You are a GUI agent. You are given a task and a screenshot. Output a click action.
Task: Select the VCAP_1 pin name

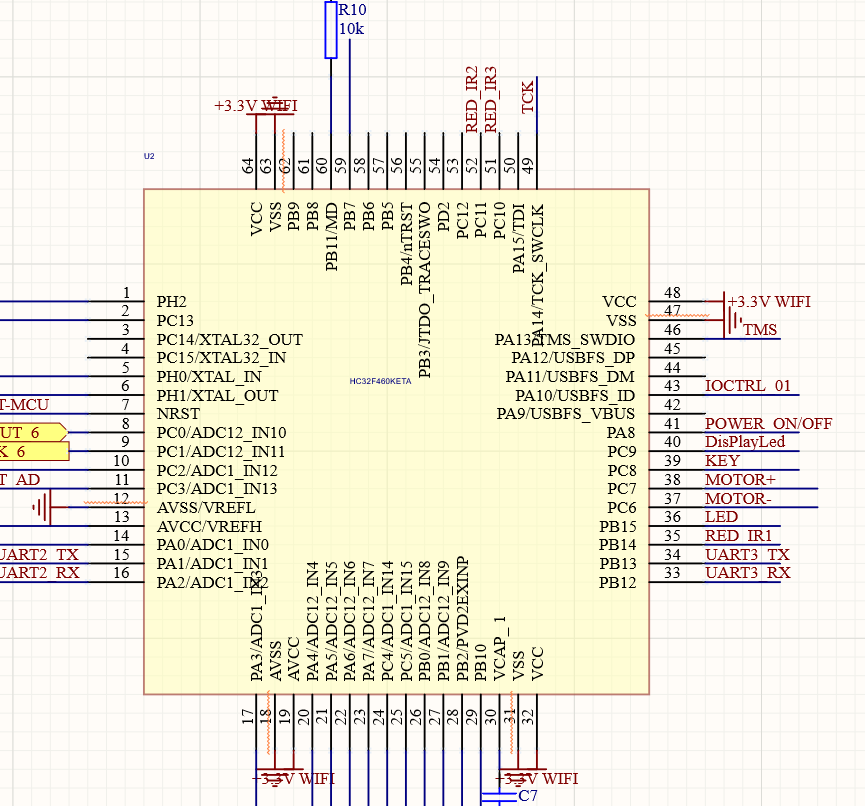(x=500, y=649)
